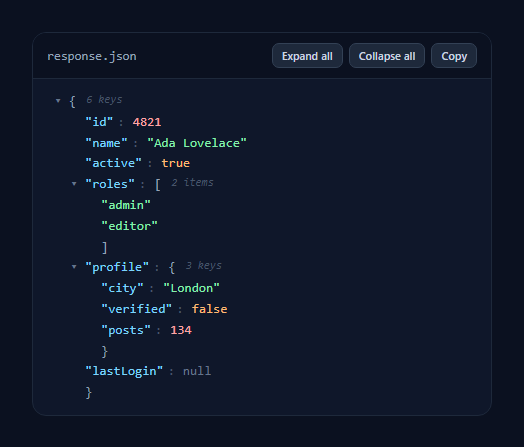
Task: Click the "name" key
Action: click(x=106, y=143)
